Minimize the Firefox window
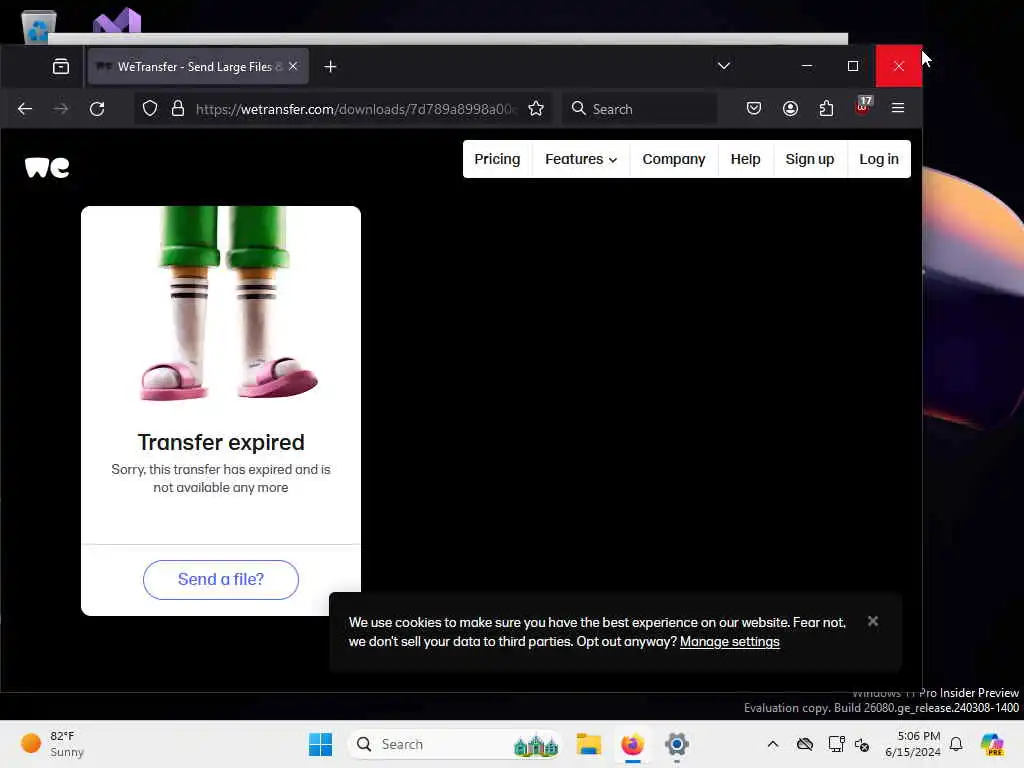The image size is (1024, 768). click(x=807, y=66)
